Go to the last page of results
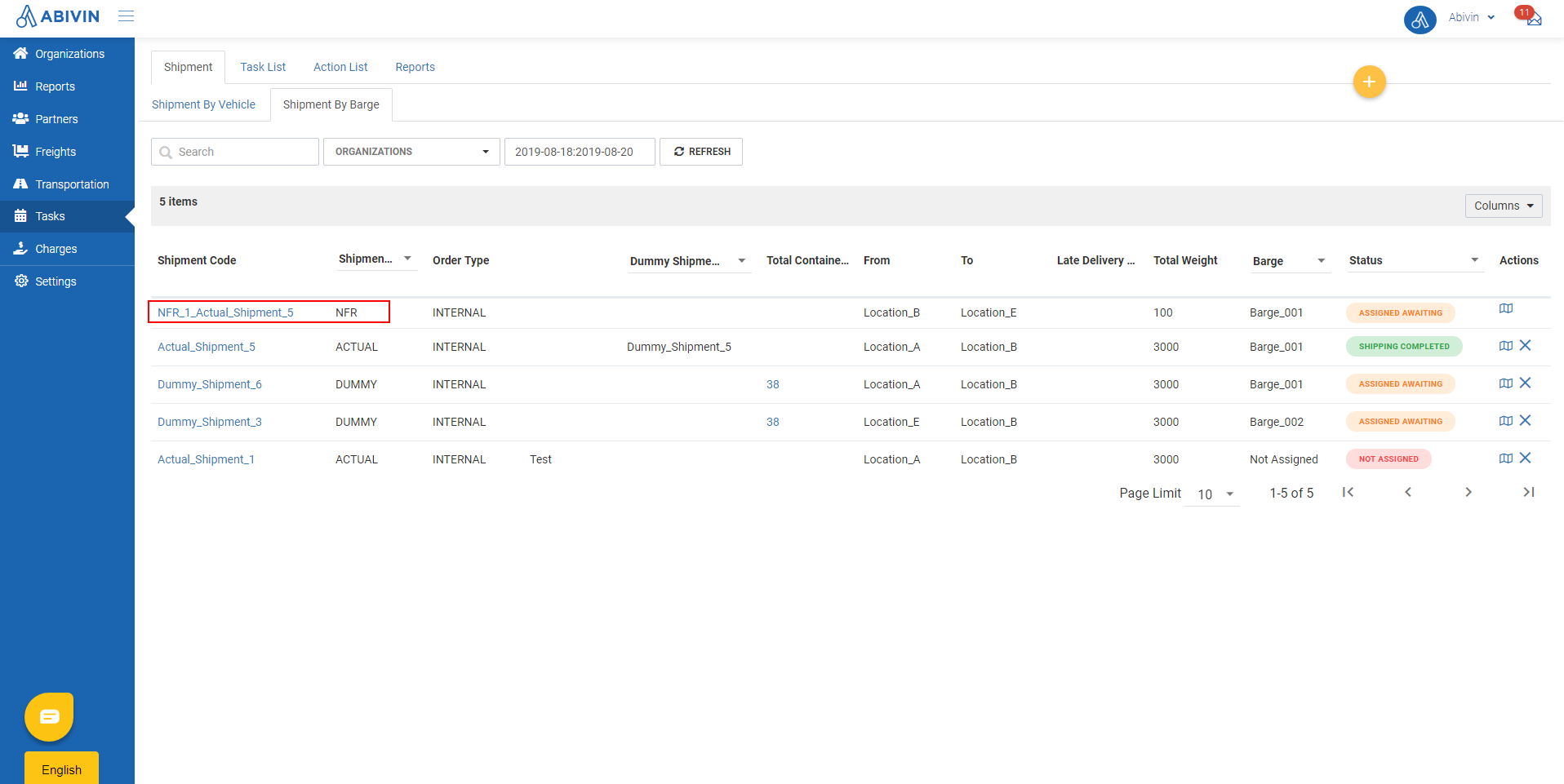 (1529, 492)
